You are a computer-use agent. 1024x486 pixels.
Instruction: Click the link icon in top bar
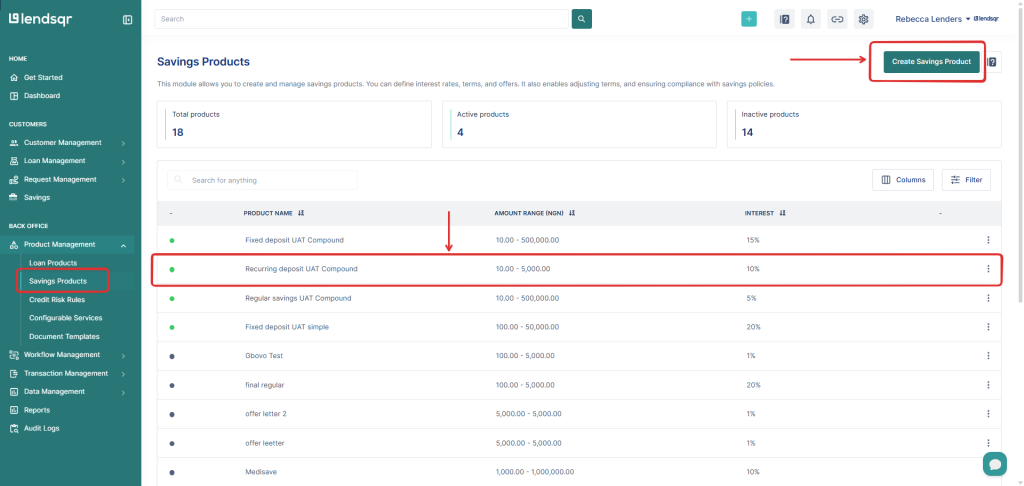click(837, 19)
